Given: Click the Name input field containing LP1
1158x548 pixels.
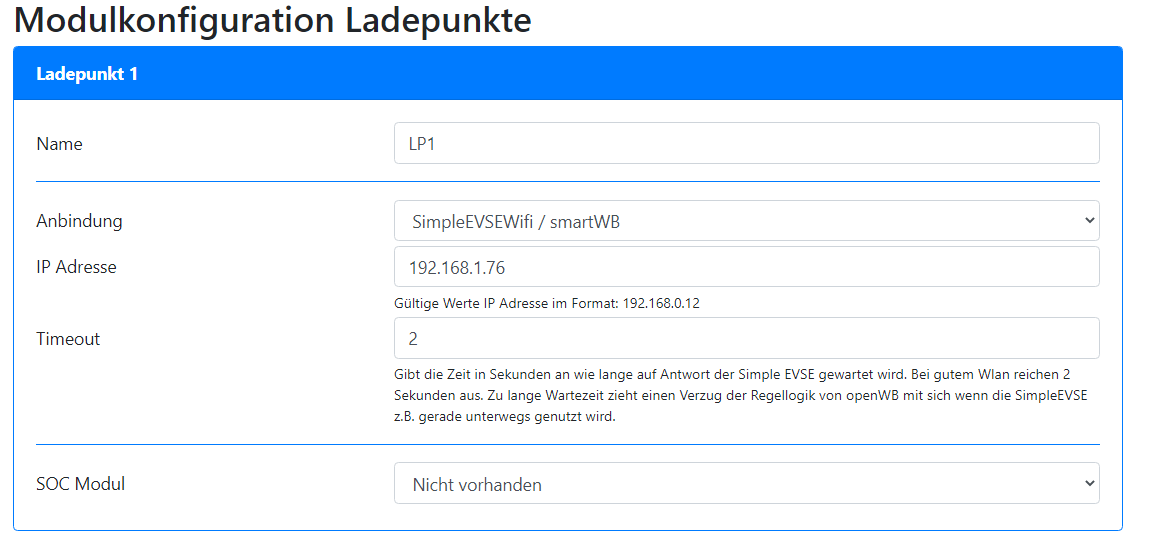Looking at the screenshot, I should point(746,143).
